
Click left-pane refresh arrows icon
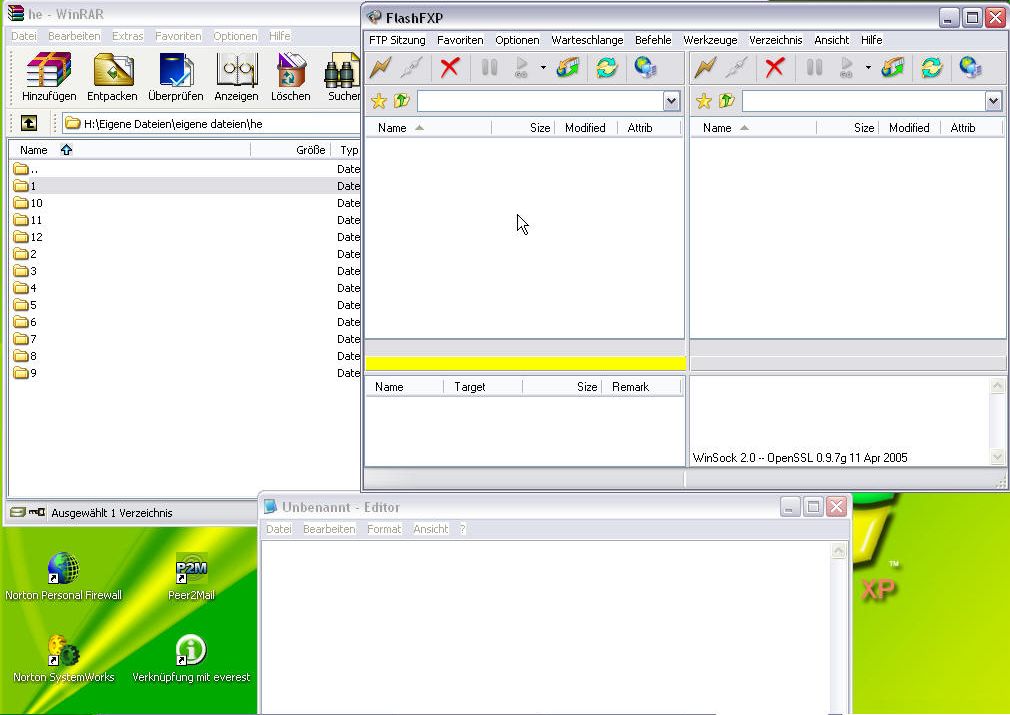[606, 67]
